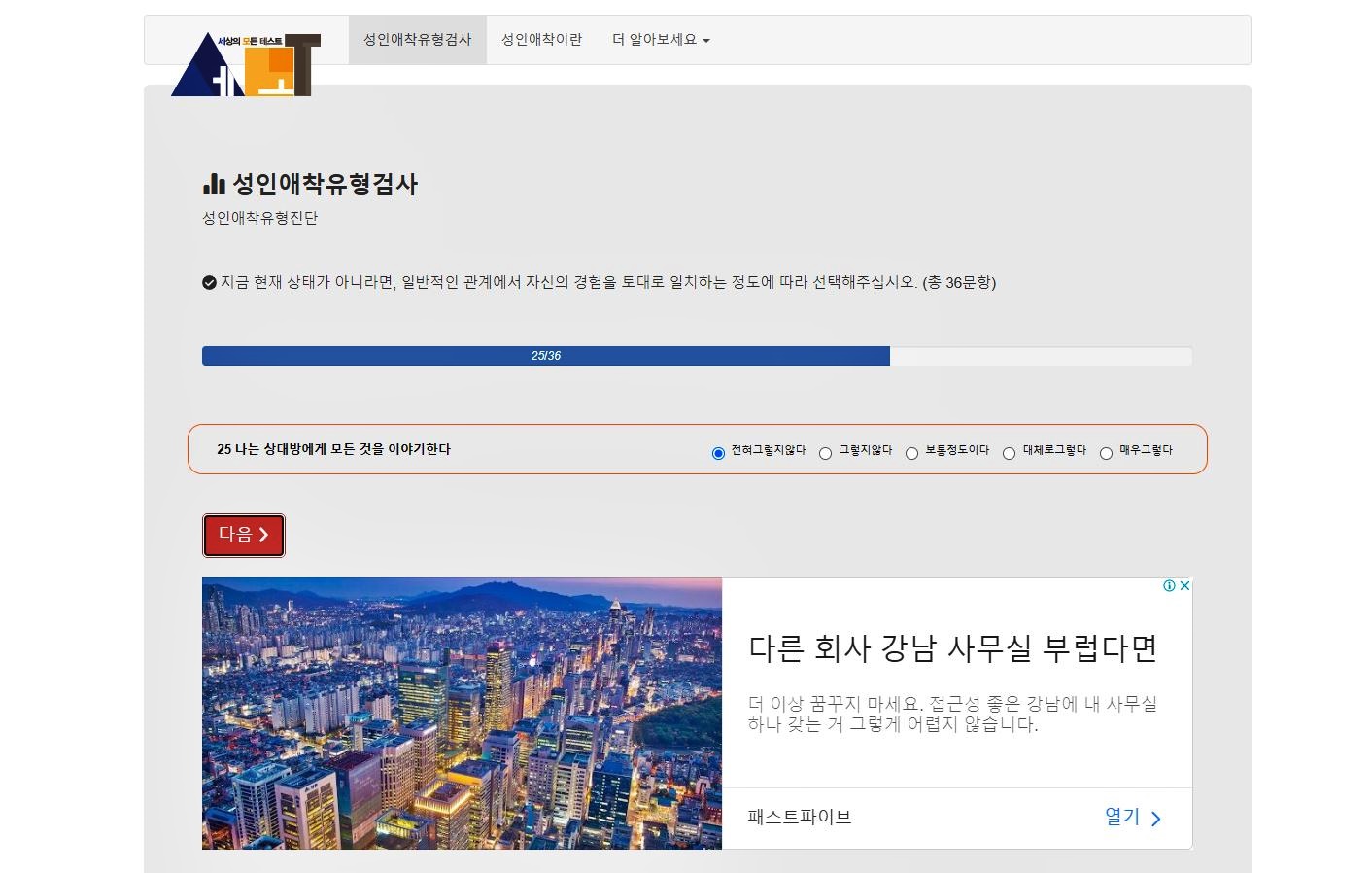Click the 성인애착유형검사 page heading

[326, 184]
